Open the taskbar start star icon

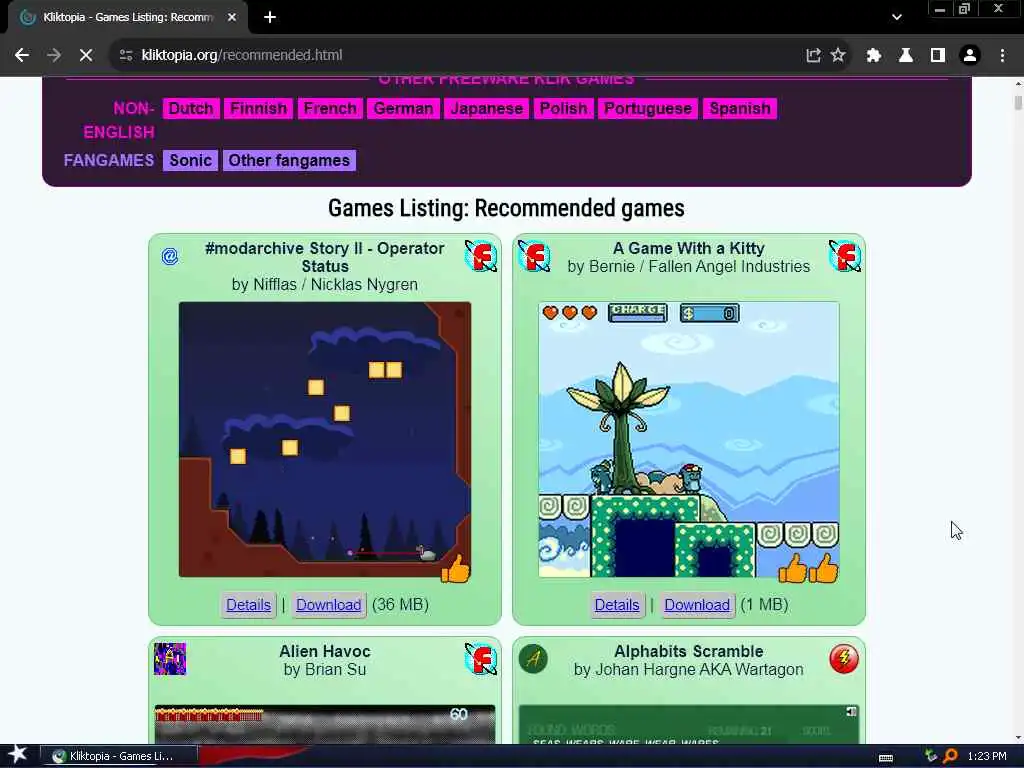[18, 755]
